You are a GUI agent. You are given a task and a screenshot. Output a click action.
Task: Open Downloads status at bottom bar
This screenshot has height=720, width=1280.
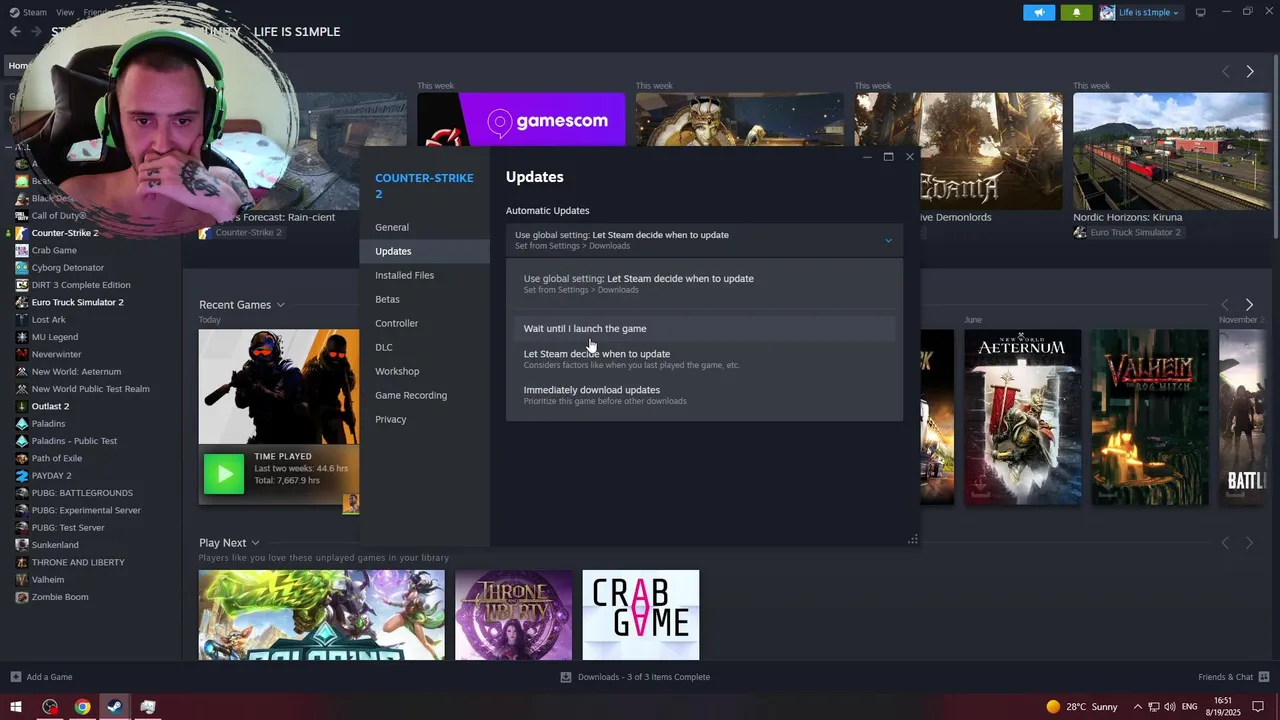(635, 677)
